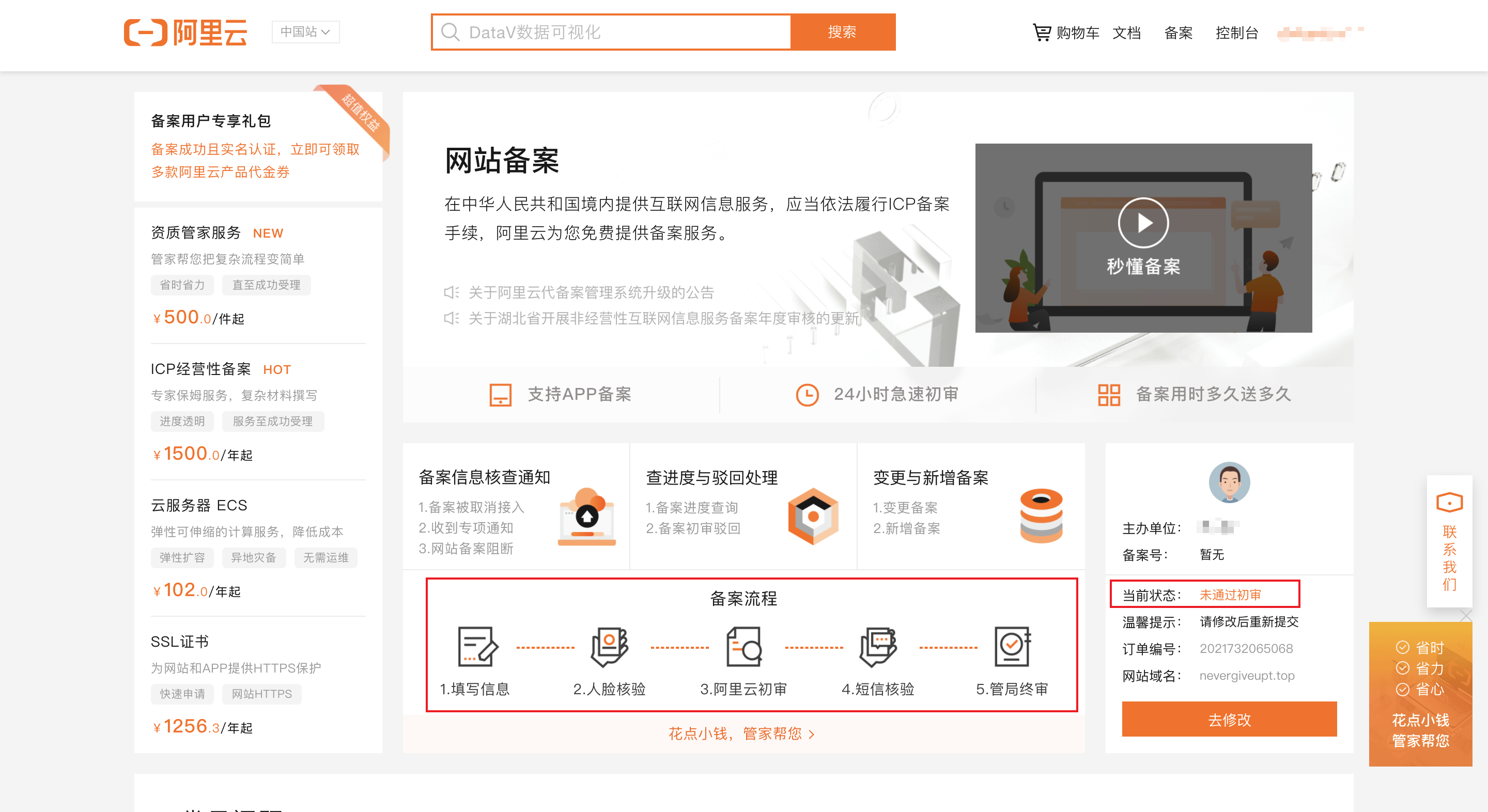Open 资质管家服务 product entry

196,232
